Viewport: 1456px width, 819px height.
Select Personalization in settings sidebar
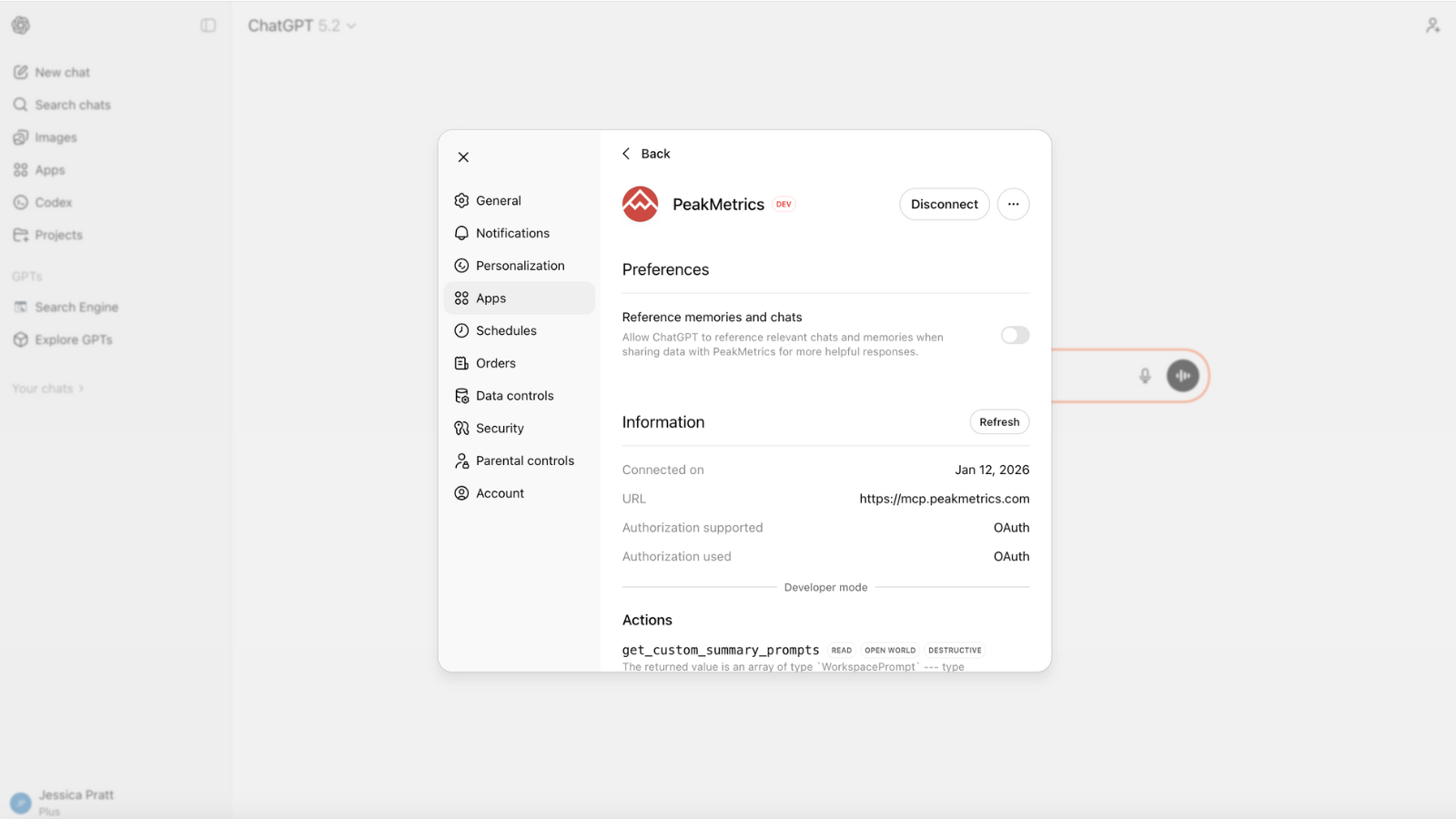pyautogui.click(x=520, y=266)
